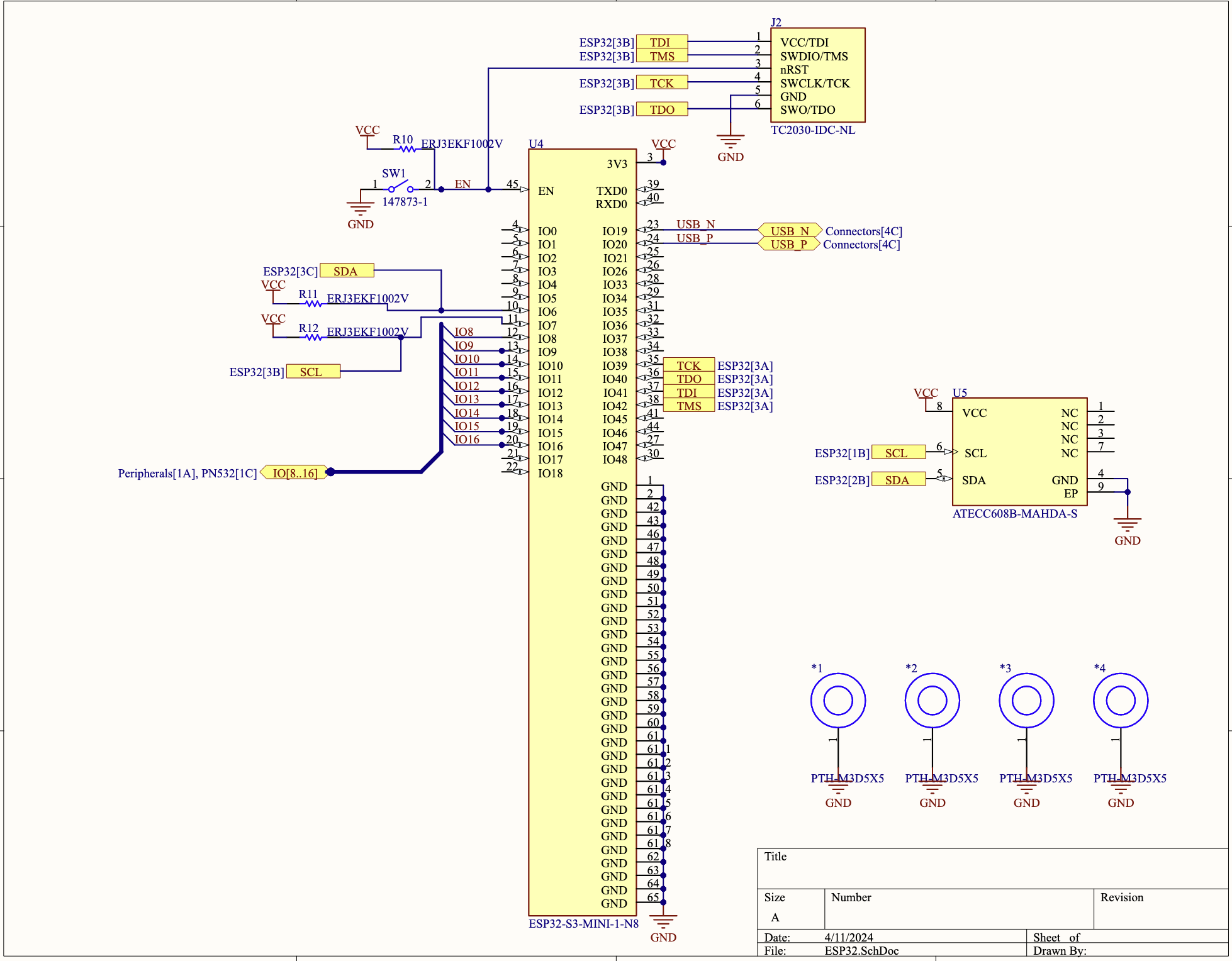This screenshot has width=1232, height=961.
Task: Click the R12 resistor symbol
Action: pos(313,338)
